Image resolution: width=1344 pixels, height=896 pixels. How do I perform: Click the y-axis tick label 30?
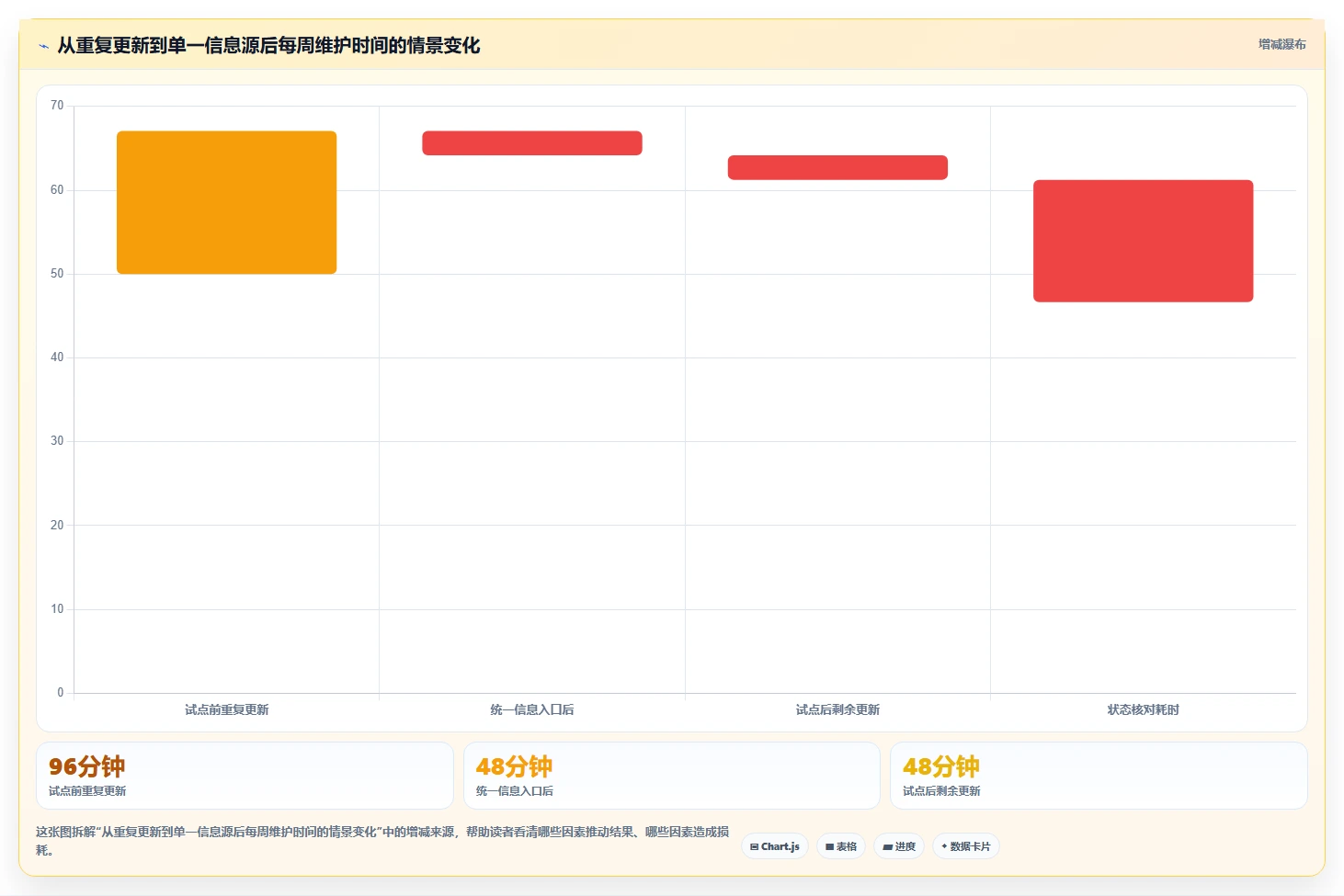point(57,441)
